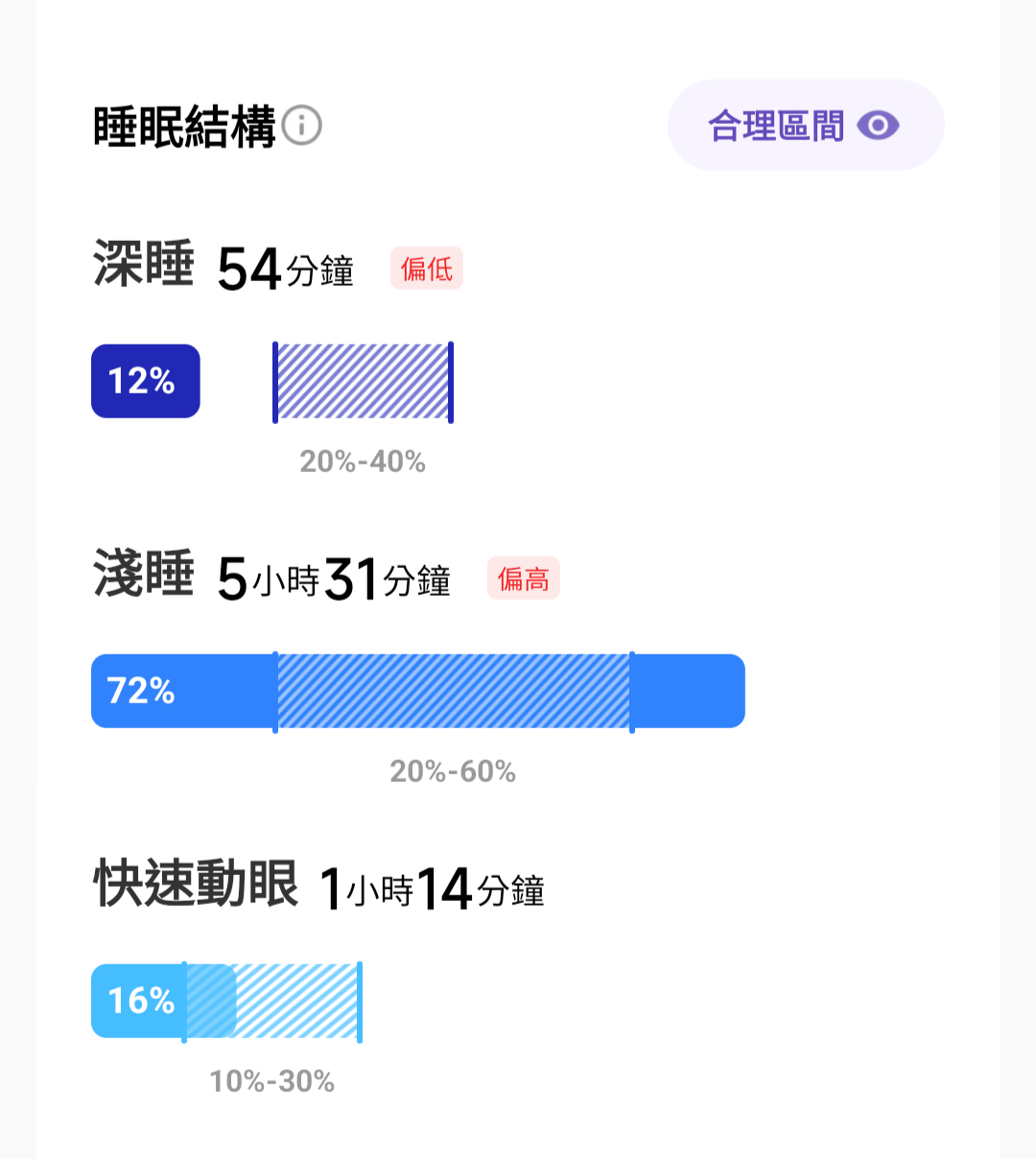Tap the dark blue 12% deep sleep block
Screen dimensions: 1036x1159
tap(146, 381)
